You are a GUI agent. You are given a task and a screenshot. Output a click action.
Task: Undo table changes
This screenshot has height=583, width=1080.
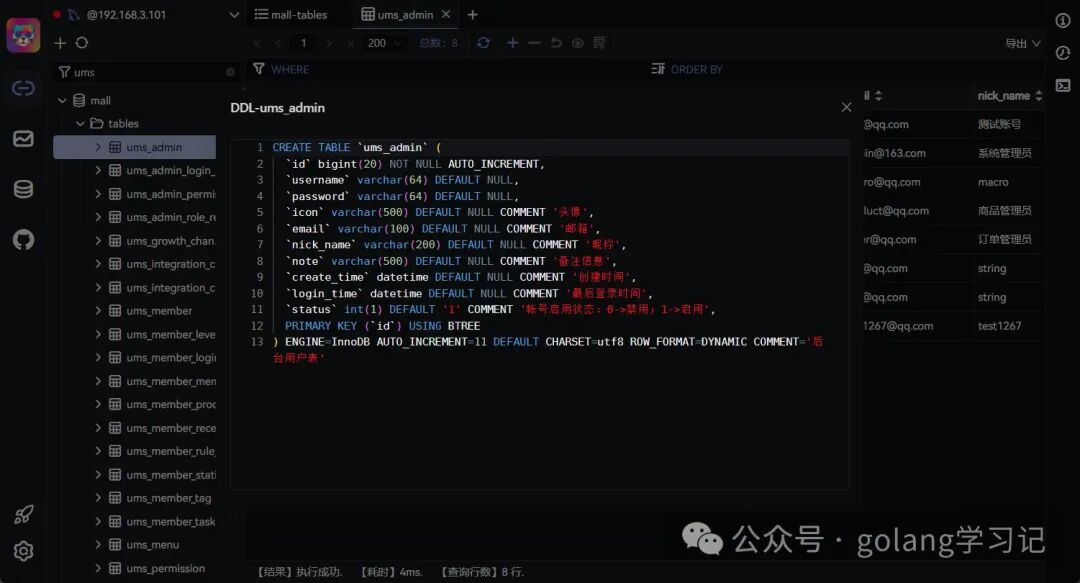556,43
